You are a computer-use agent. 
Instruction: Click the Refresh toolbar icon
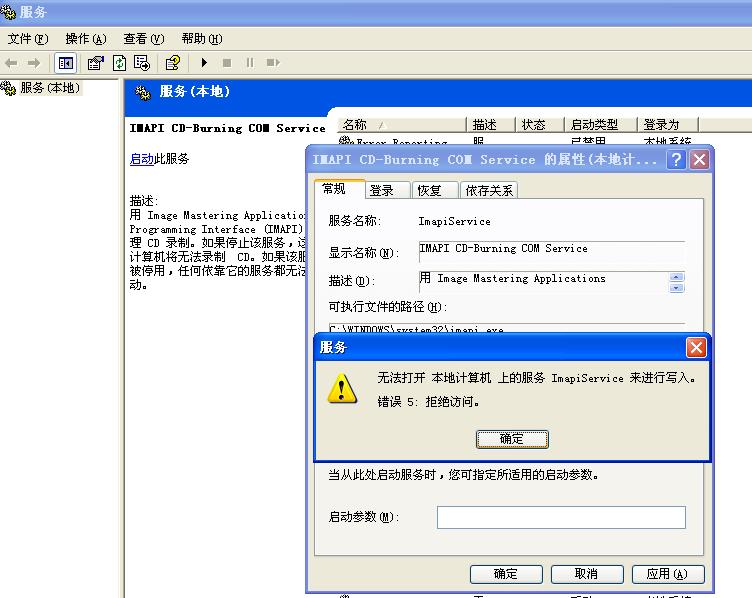pos(119,63)
